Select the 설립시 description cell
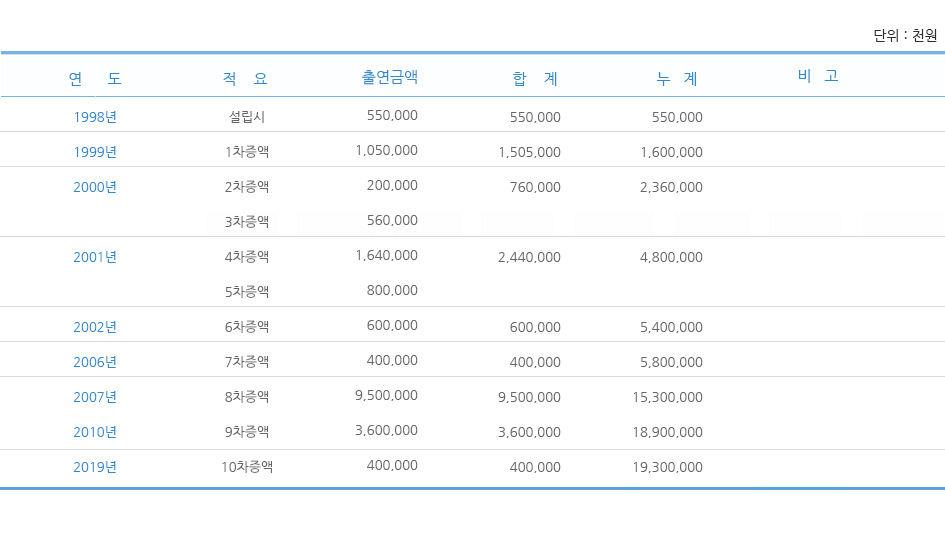945x560 pixels. 247,117
